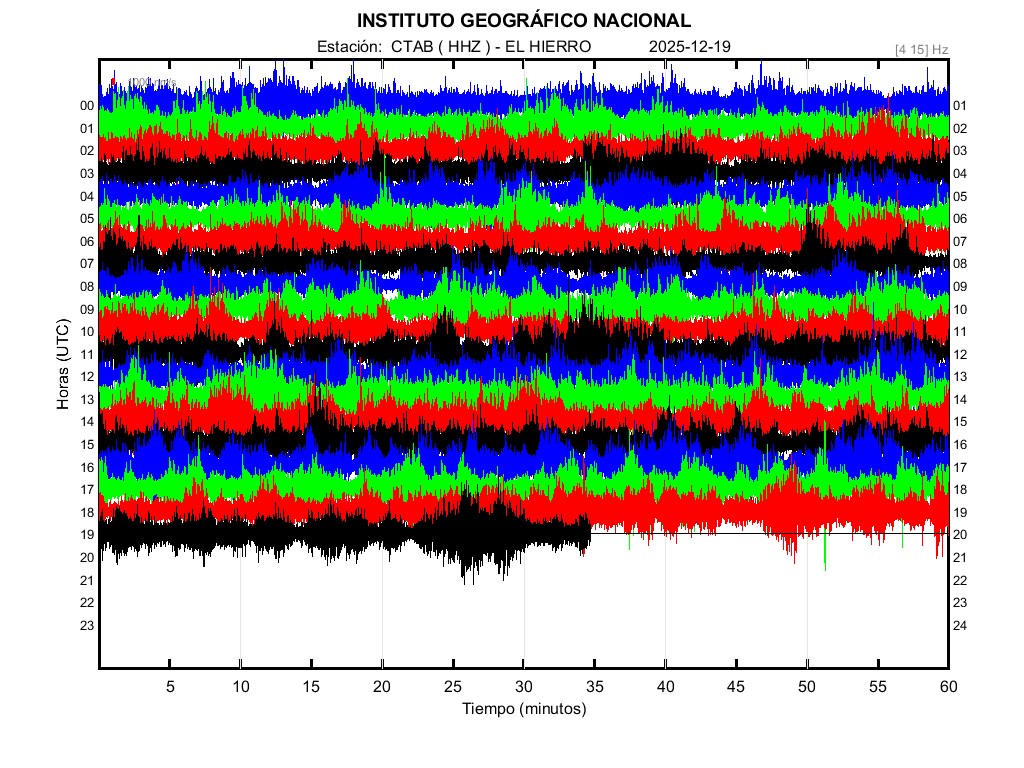The width and height of the screenshot is (1024, 768).
Task: Click the Tiempo (minutos) axis label
Action: click(524, 709)
